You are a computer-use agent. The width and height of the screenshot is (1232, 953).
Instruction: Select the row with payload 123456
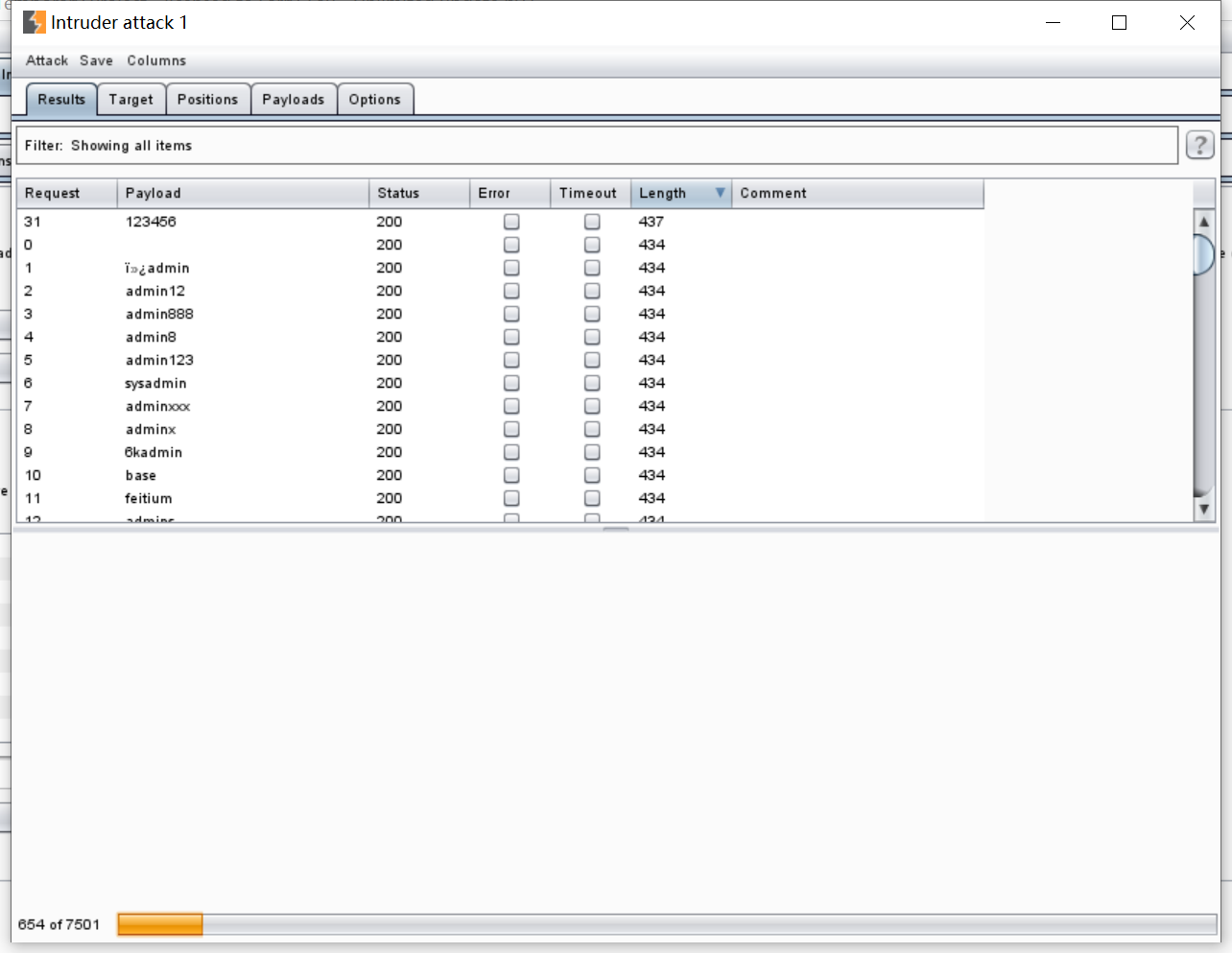(500, 222)
